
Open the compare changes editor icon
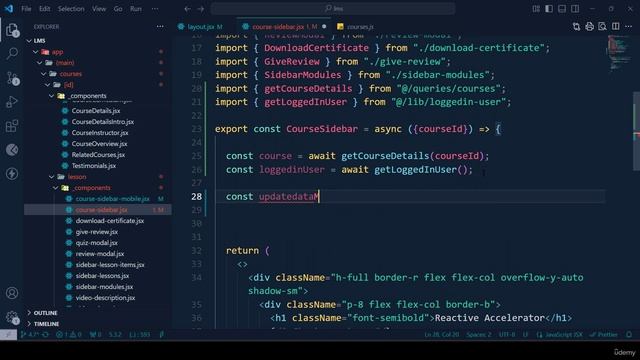[576, 27]
